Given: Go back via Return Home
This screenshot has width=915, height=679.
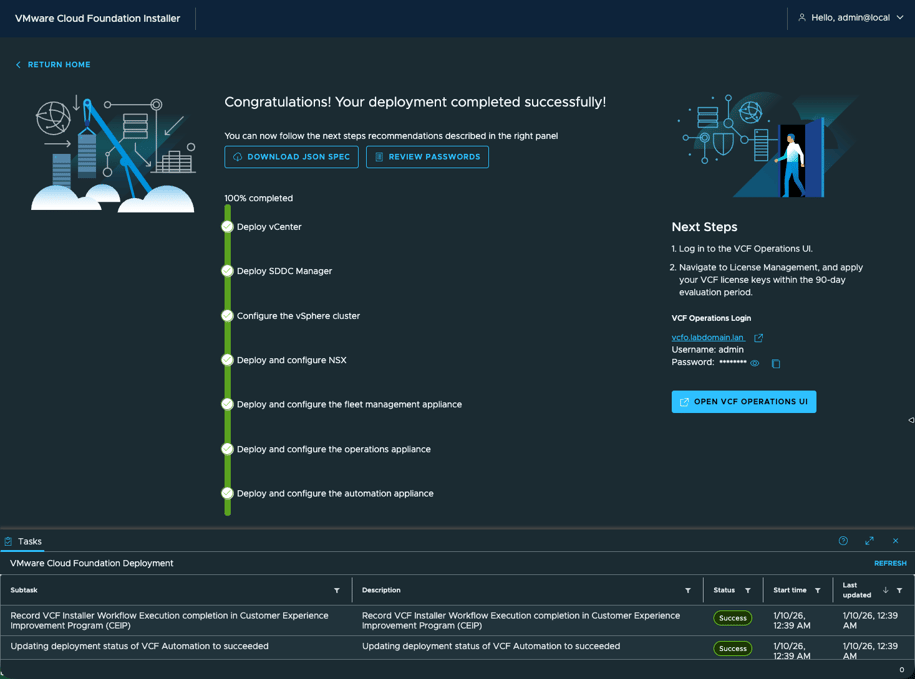Looking at the screenshot, I should click(53, 65).
